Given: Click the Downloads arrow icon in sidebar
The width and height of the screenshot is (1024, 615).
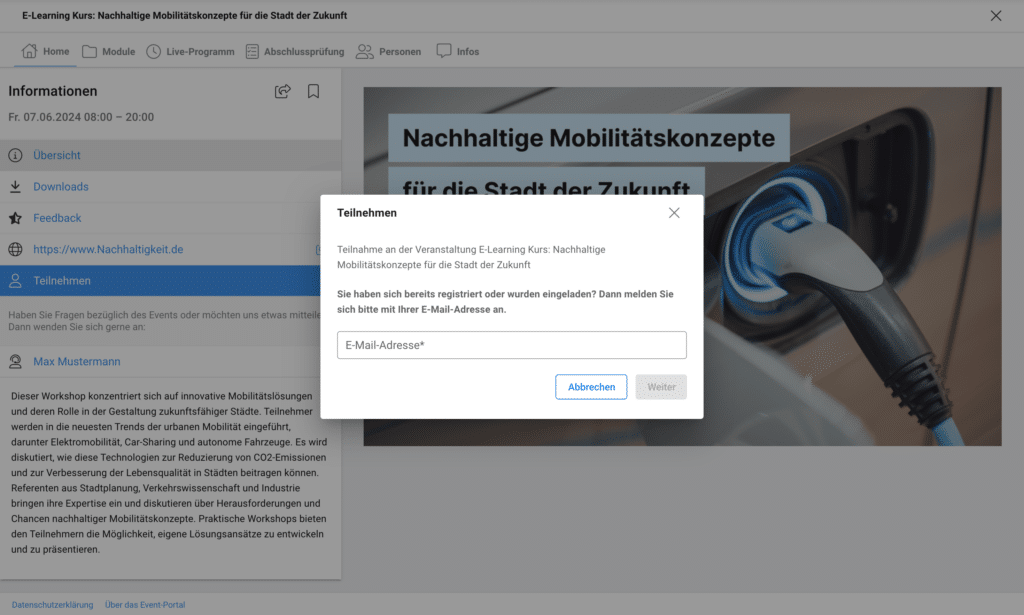Looking at the screenshot, I should tap(15, 187).
